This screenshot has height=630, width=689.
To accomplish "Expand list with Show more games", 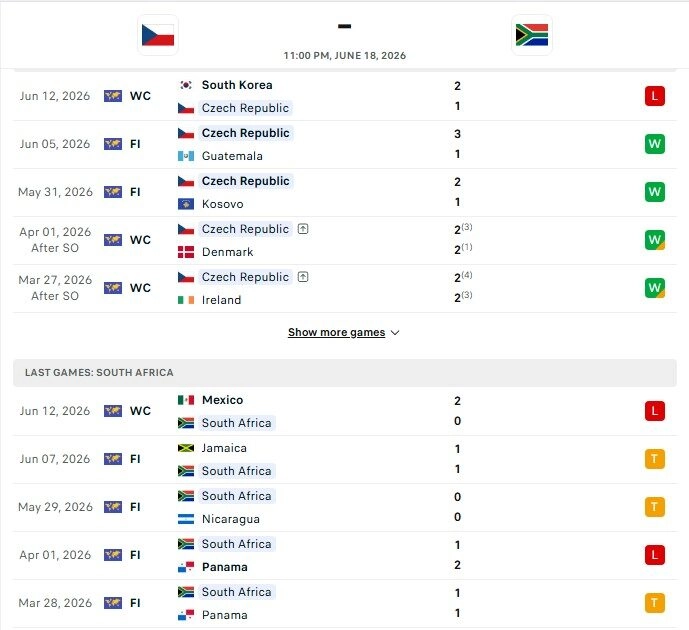I will tap(336, 333).
